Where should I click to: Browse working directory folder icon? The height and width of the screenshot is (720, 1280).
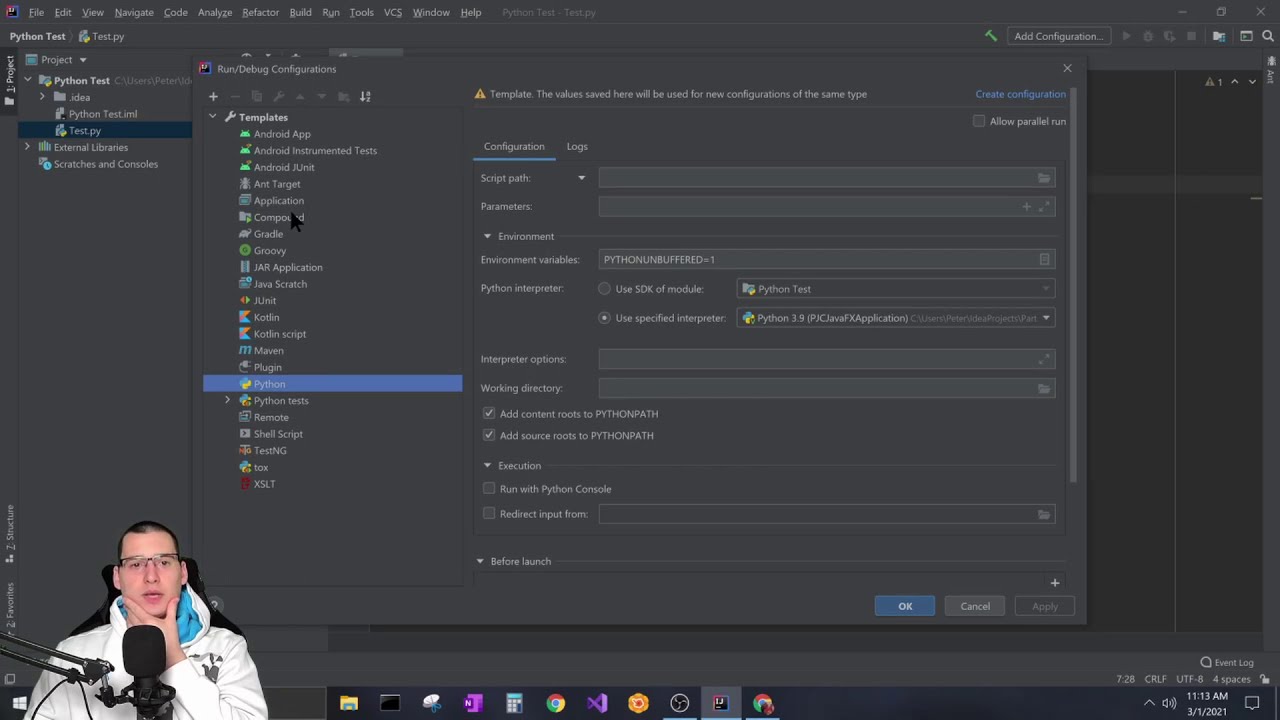[x=1044, y=388]
